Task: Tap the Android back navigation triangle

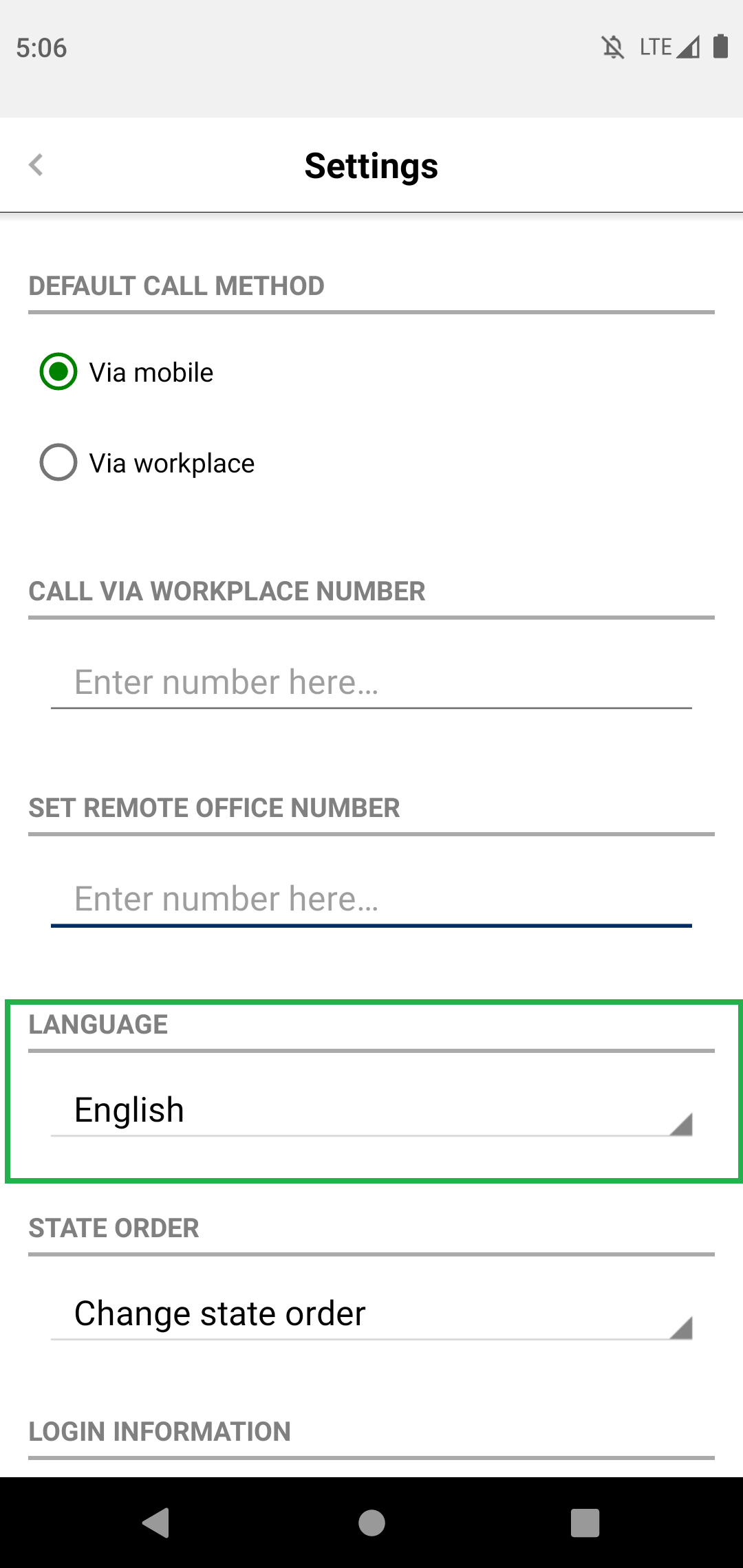Action: pyautogui.click(x=156, y=1523)
